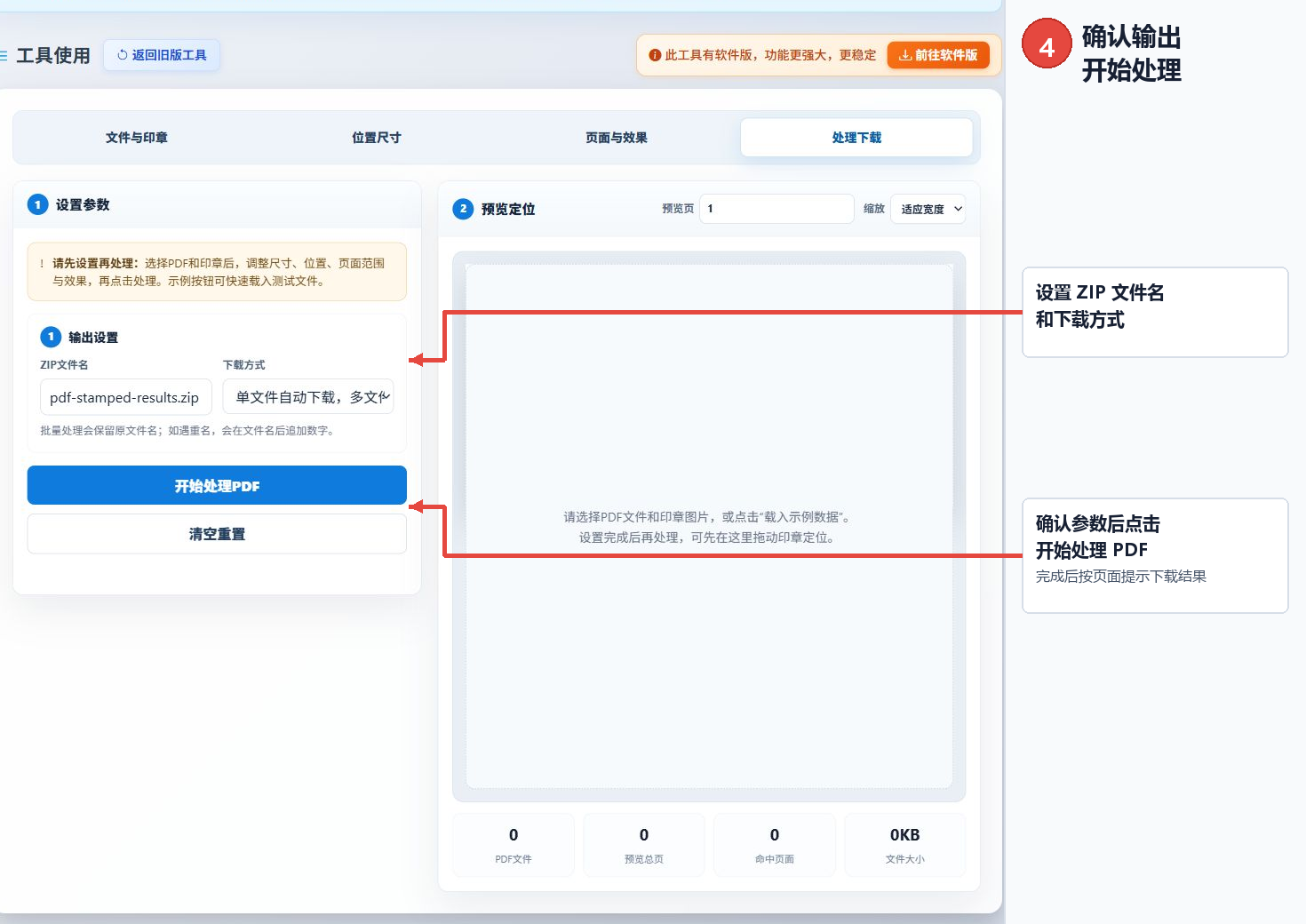The height and width of the screenshot is (924, 1306).
Task: Open the 下载方式 dropdown
Action: (x=308, y=397)
